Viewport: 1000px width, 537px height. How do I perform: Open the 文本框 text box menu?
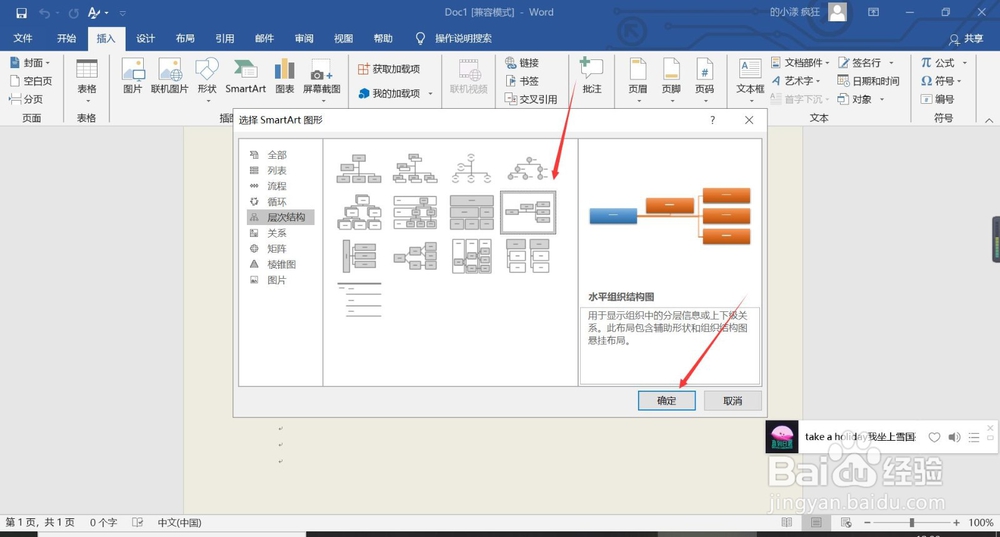click(x=750, y=79)
